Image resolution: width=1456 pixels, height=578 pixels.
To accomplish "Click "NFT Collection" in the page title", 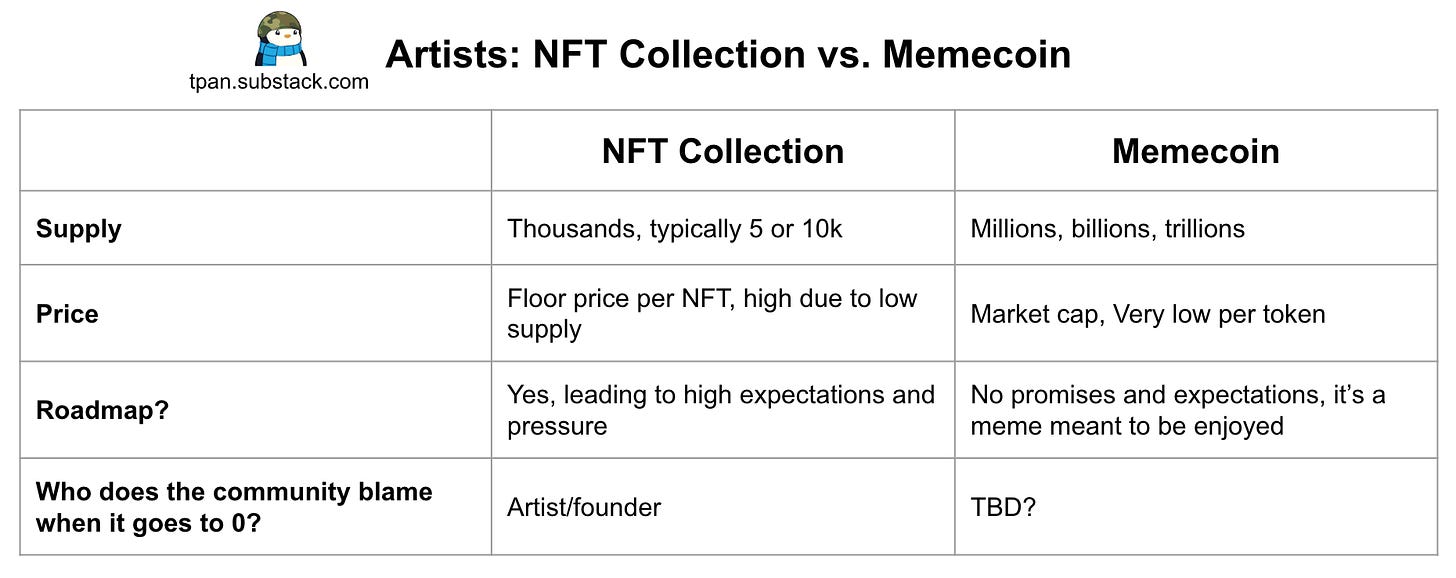I will pyautogui.click(x=668, y=54).
